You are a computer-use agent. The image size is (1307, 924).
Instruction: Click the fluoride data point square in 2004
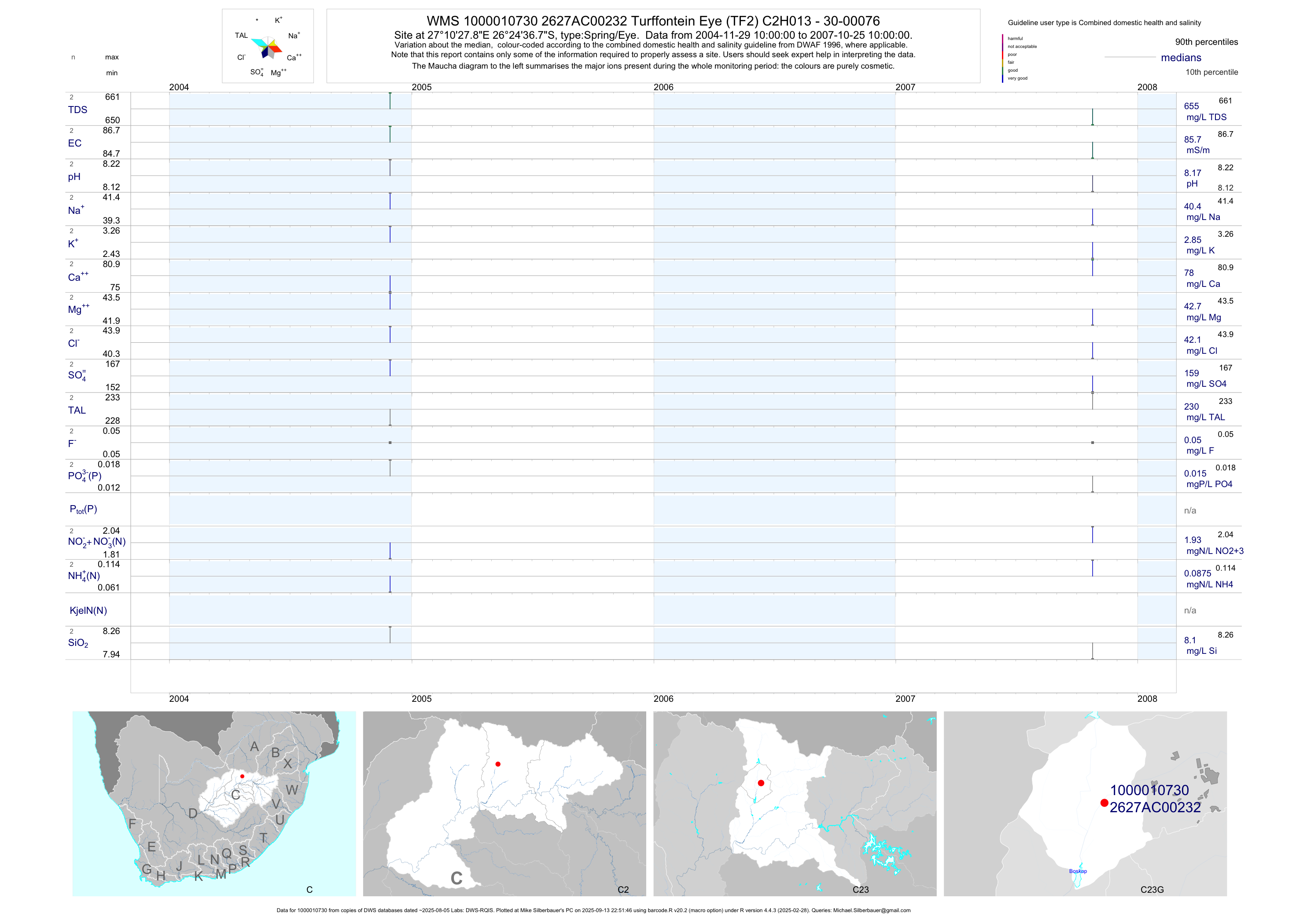390,443
